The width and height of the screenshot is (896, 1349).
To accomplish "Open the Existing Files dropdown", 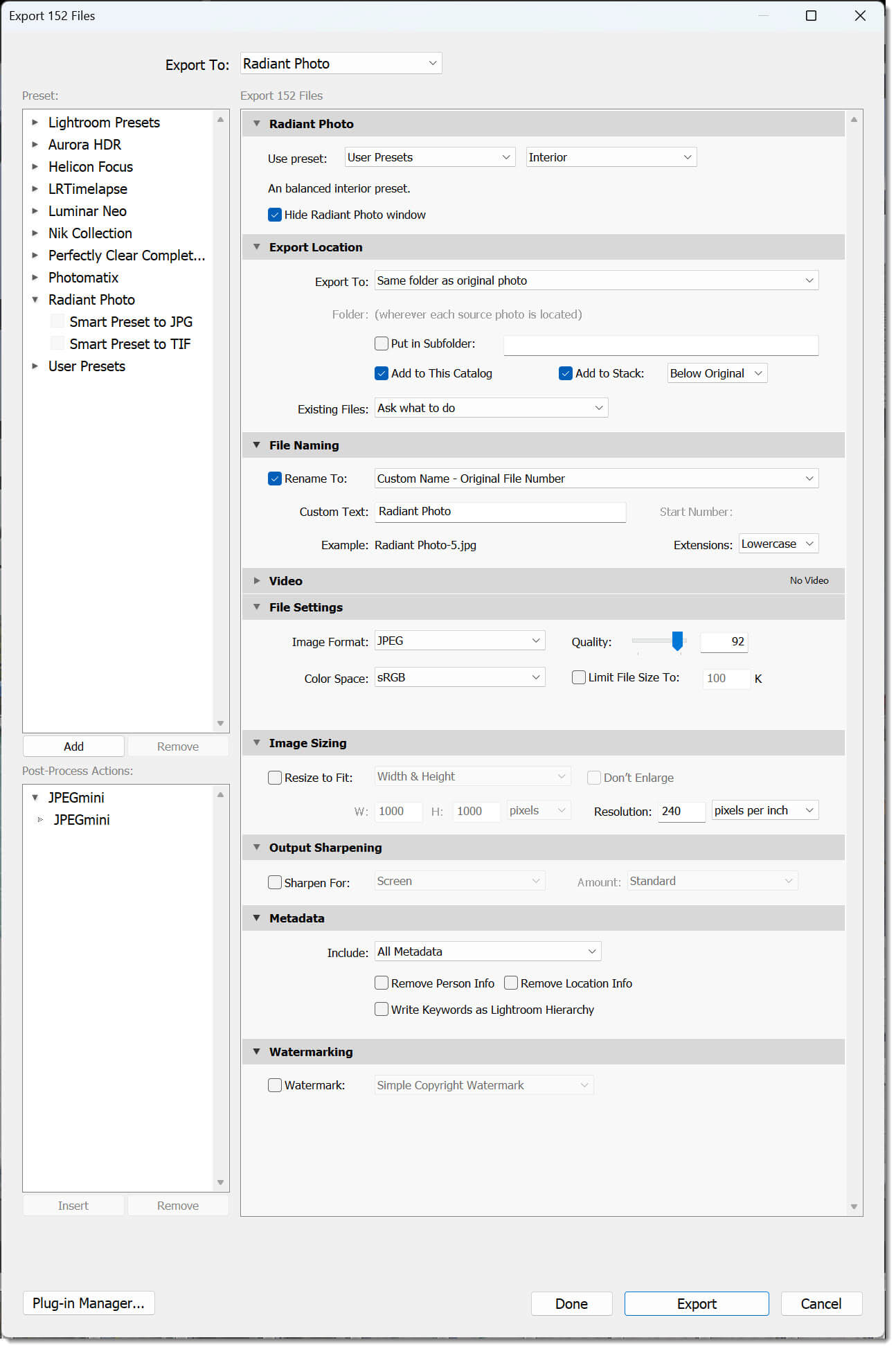I will (490, 409).
